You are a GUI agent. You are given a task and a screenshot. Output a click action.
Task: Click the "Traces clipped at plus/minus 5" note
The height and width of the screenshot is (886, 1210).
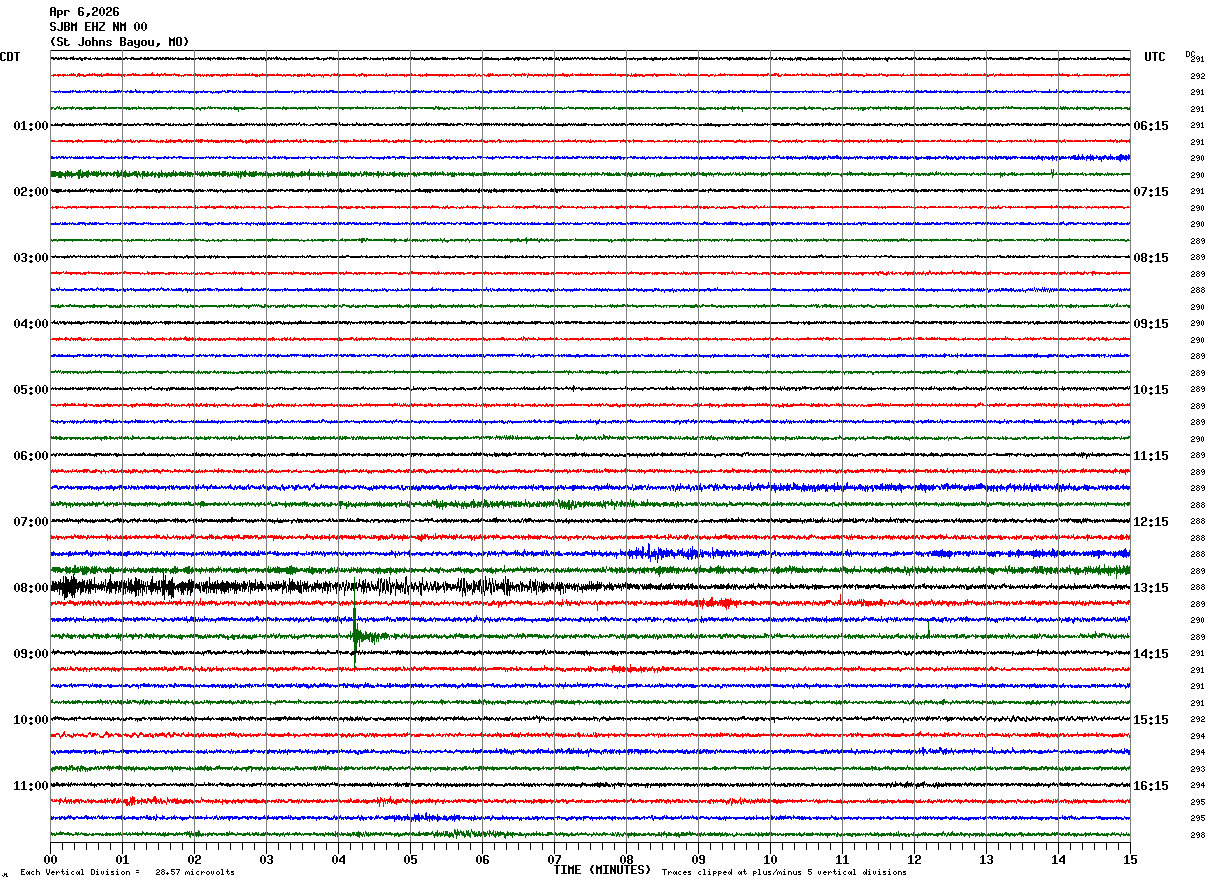point(784,873)
